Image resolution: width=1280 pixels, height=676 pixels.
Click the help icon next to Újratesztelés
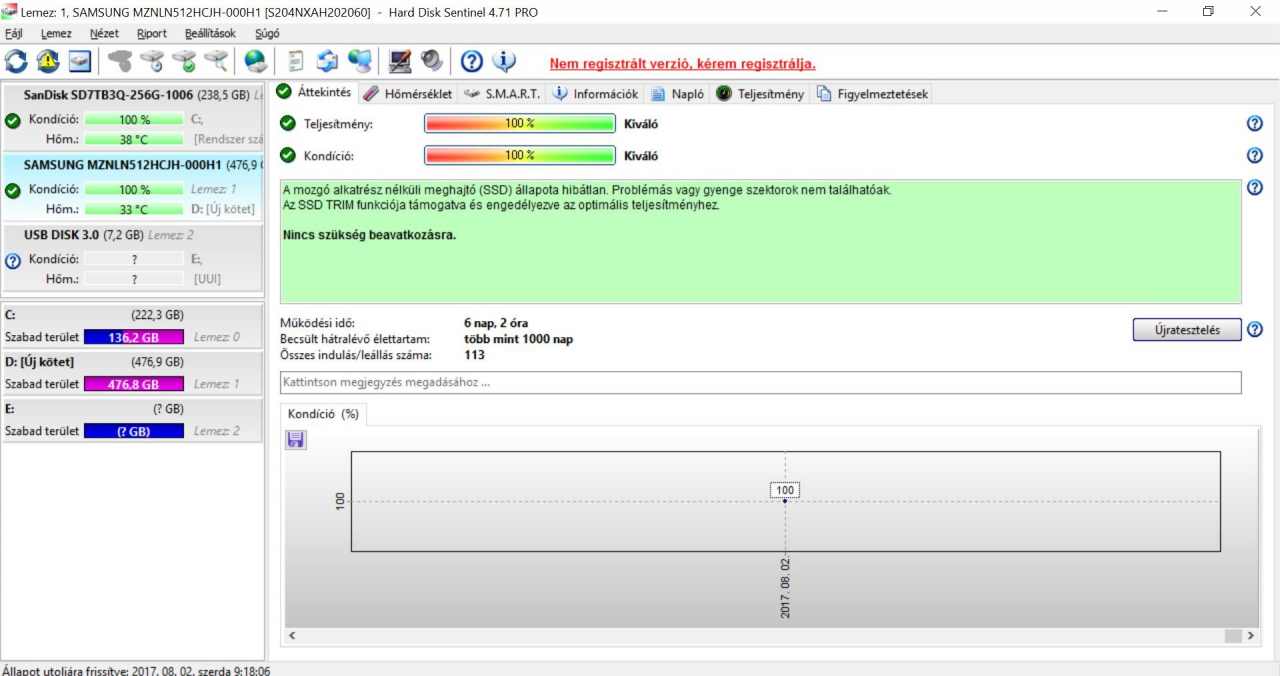pyautogui.click(x=1255, y=330)
